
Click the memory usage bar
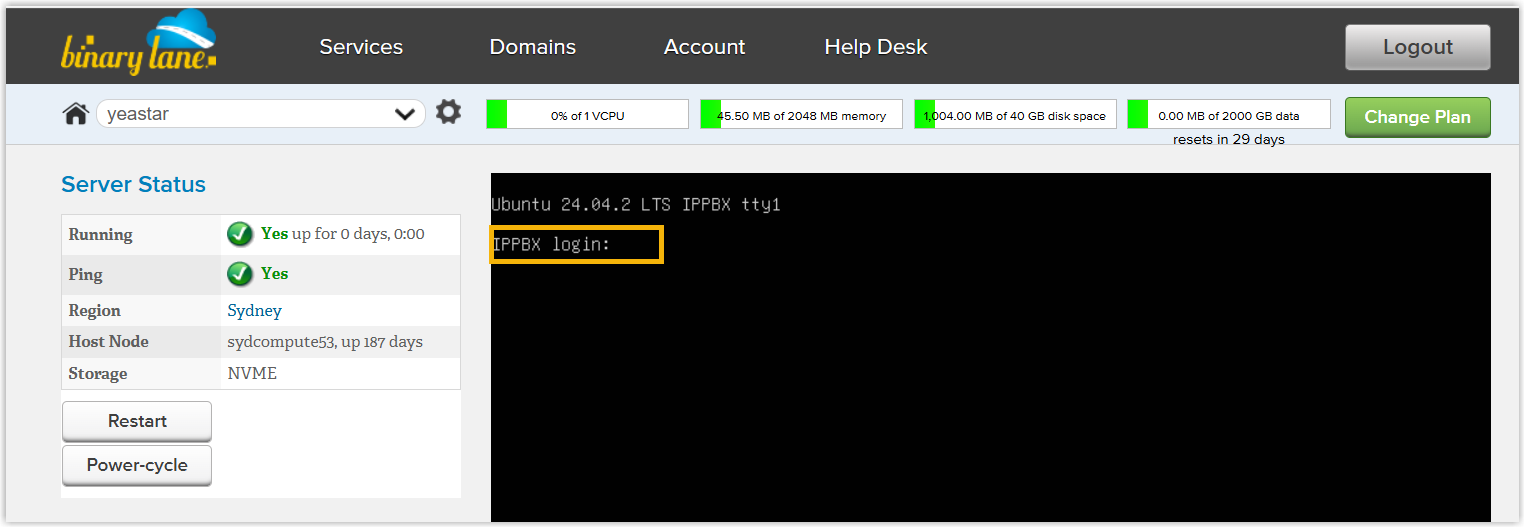pyautogui.click(x=801, y=115)
